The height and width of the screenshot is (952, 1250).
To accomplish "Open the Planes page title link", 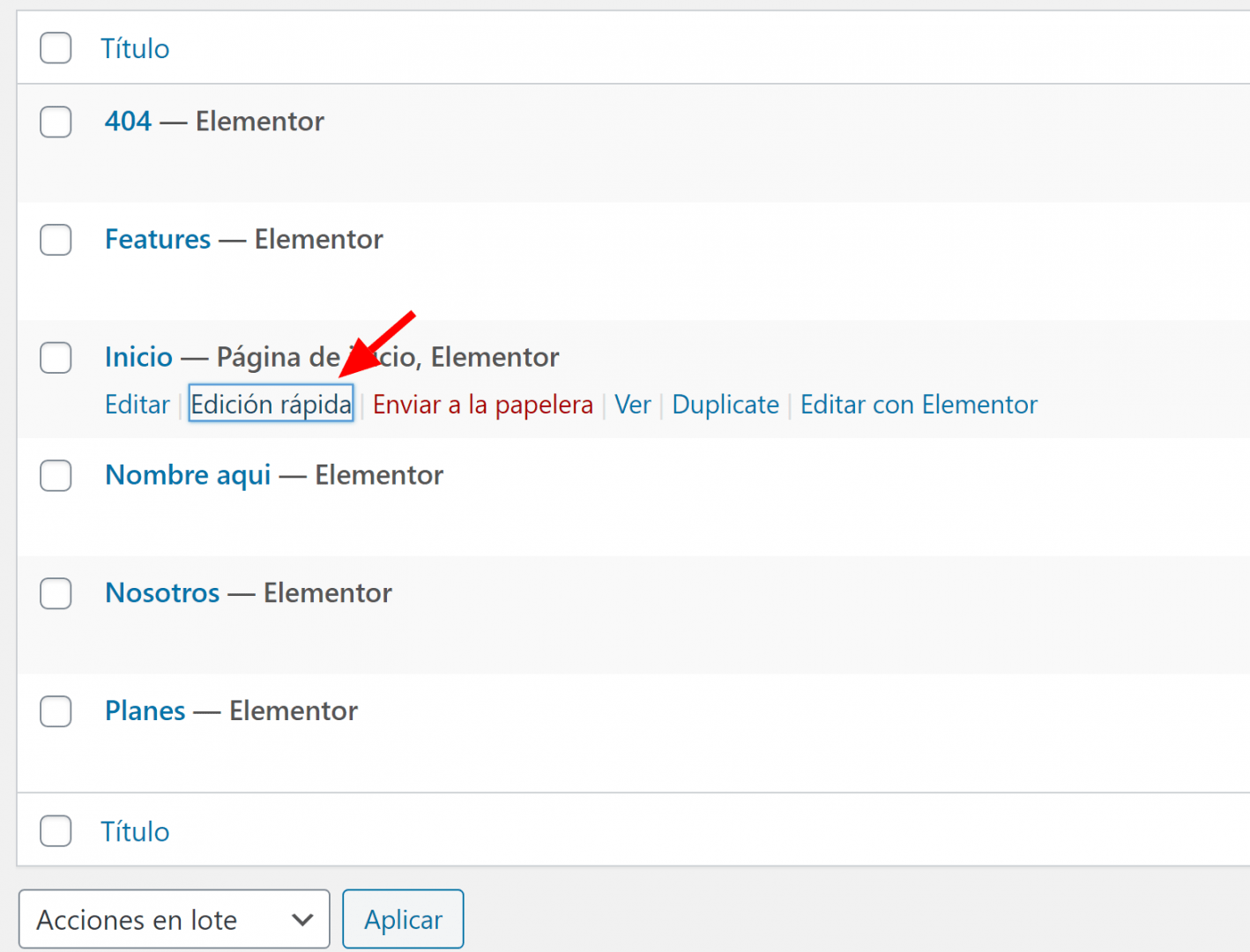I will (145, 711).
